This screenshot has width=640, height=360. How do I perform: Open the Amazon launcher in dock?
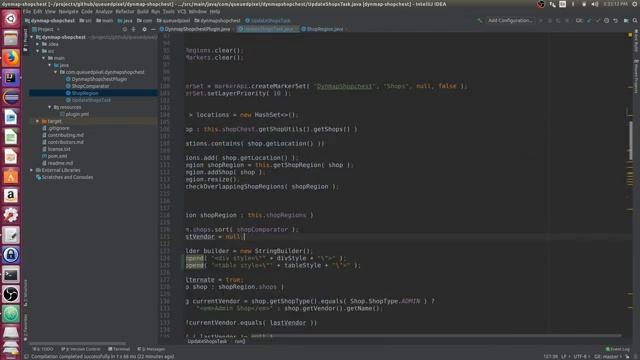[x=11, y=196]
